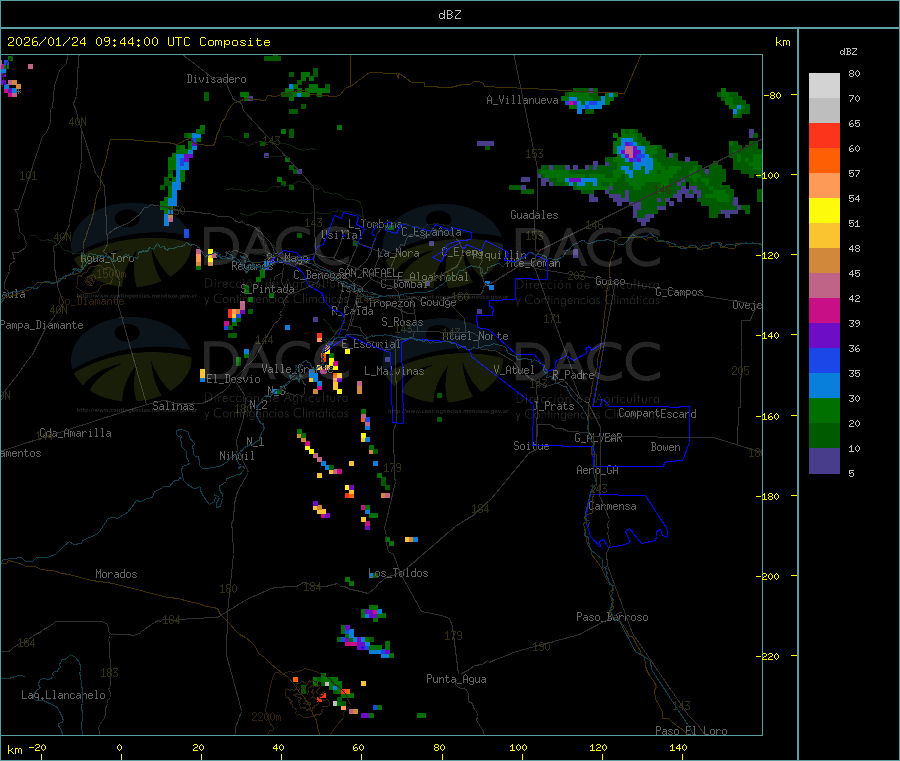This screenshot has height=761, width=900.
Task: Click the G_Campos location label
Action: coord(680,292)
